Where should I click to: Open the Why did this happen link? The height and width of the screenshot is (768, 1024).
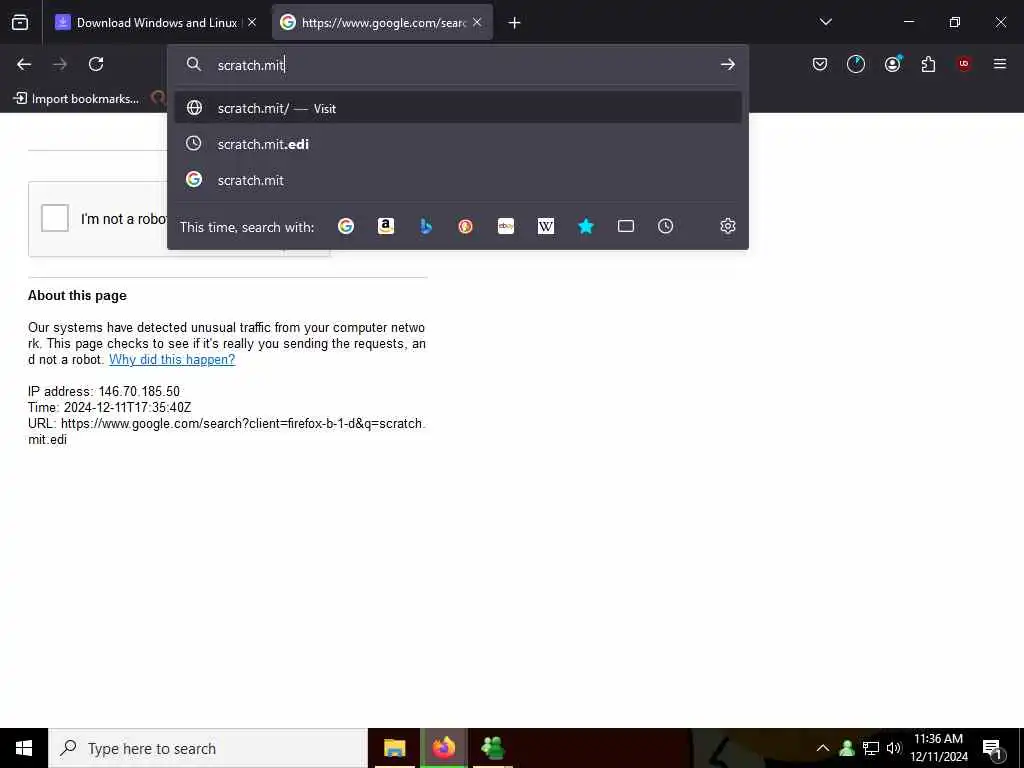pos(172,359)
